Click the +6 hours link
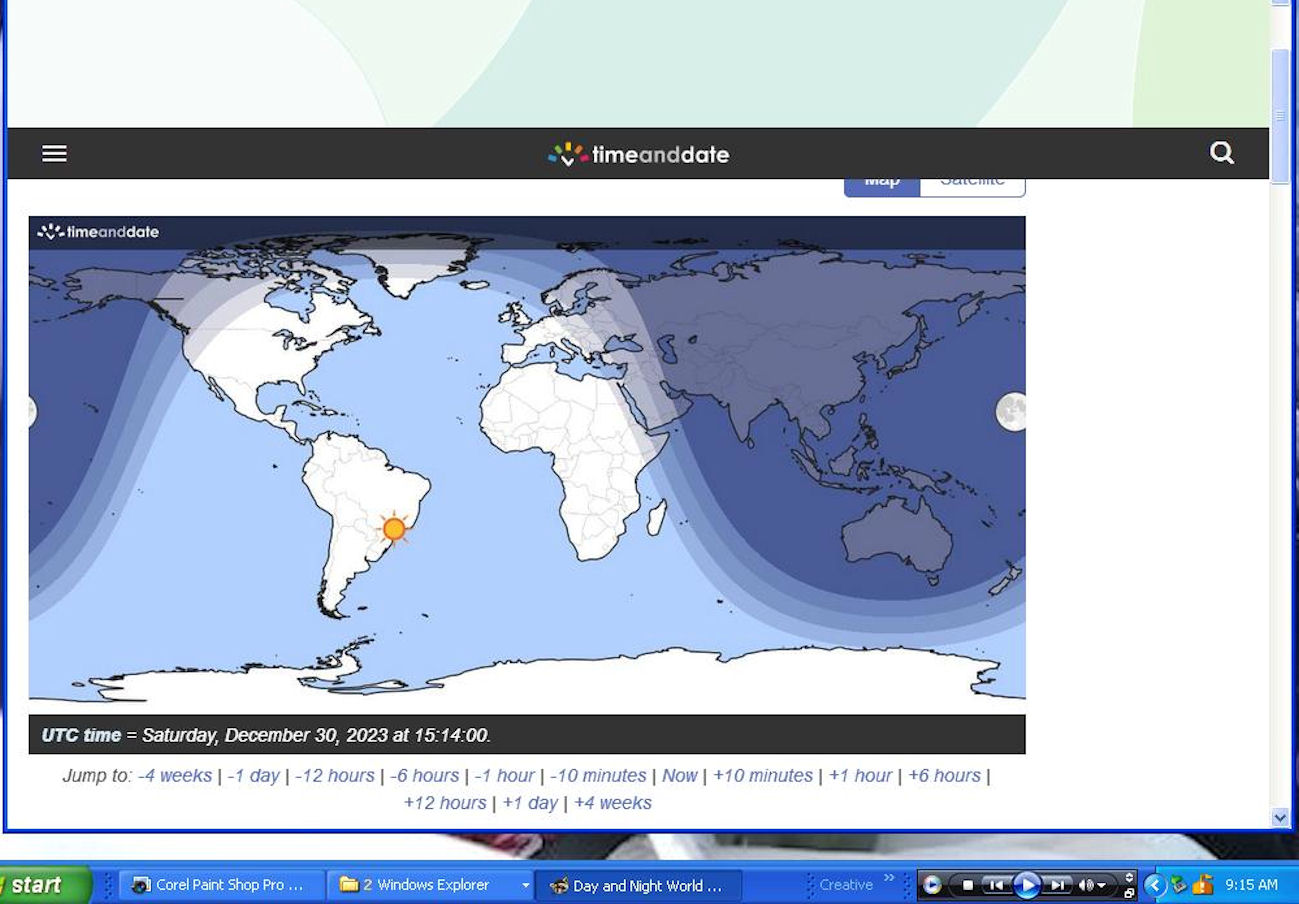Viewport: 1299px width, 904px height. (943, 776)
